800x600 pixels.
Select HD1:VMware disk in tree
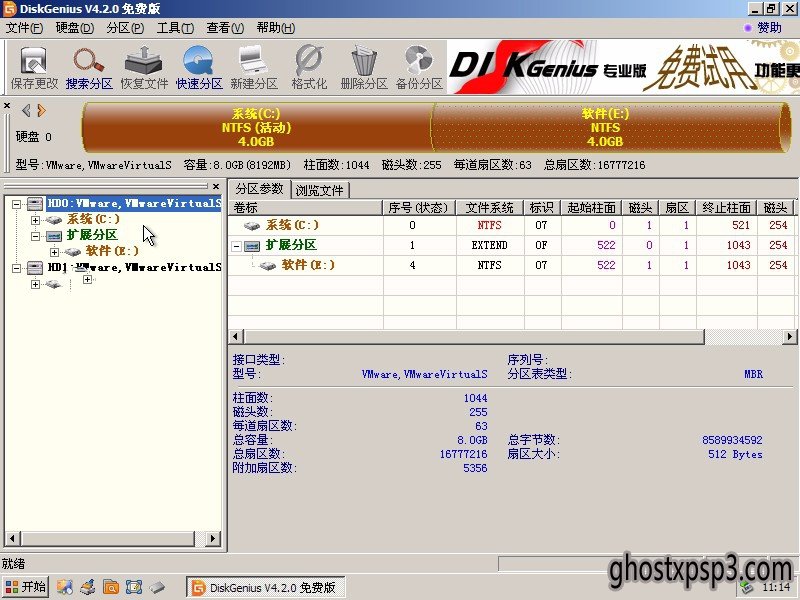[134, 267]
